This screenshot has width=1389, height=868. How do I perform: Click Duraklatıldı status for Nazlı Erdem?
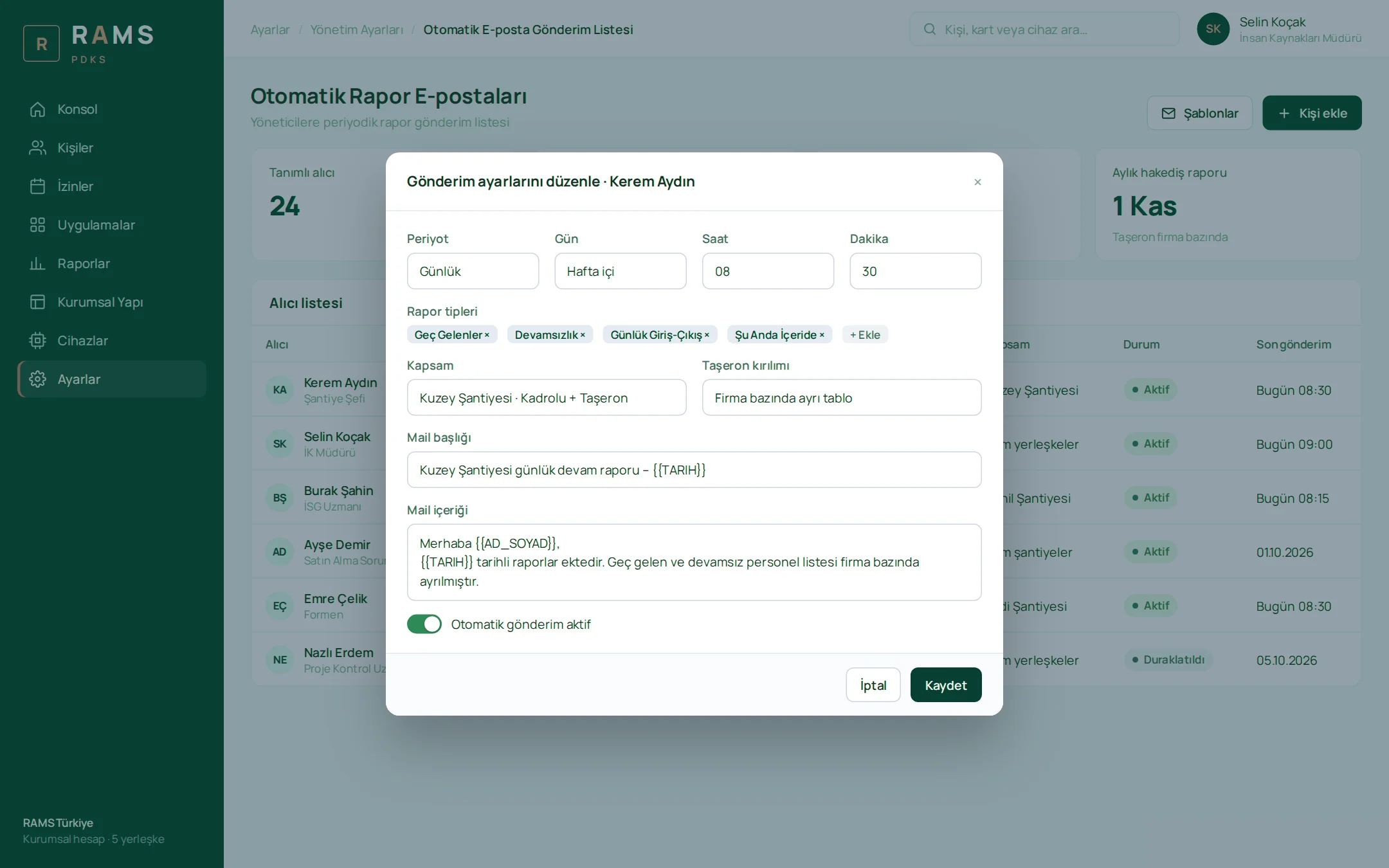[x=1168, y=660]
